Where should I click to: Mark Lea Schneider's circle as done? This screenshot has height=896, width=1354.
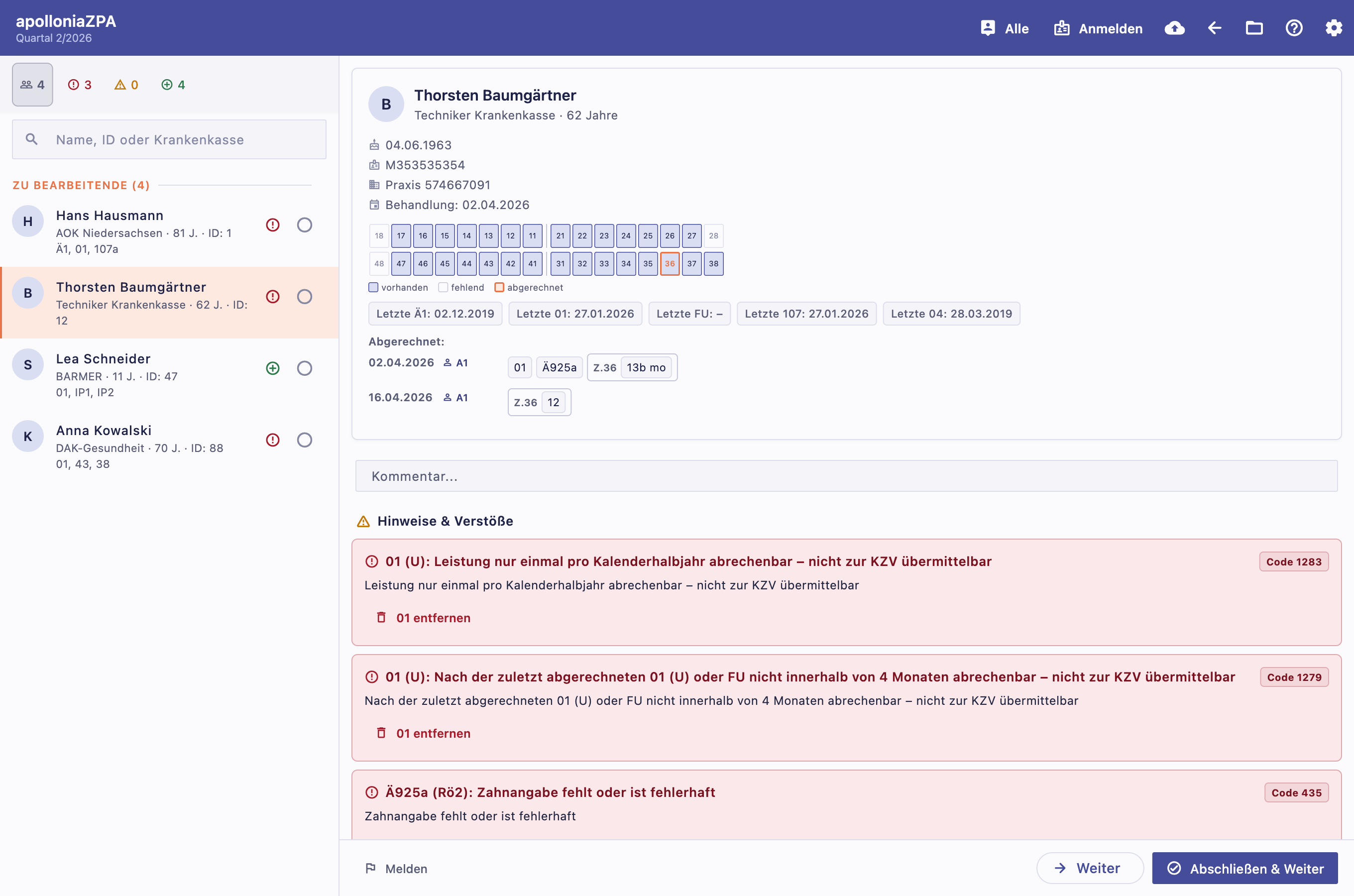click(305, 368)
